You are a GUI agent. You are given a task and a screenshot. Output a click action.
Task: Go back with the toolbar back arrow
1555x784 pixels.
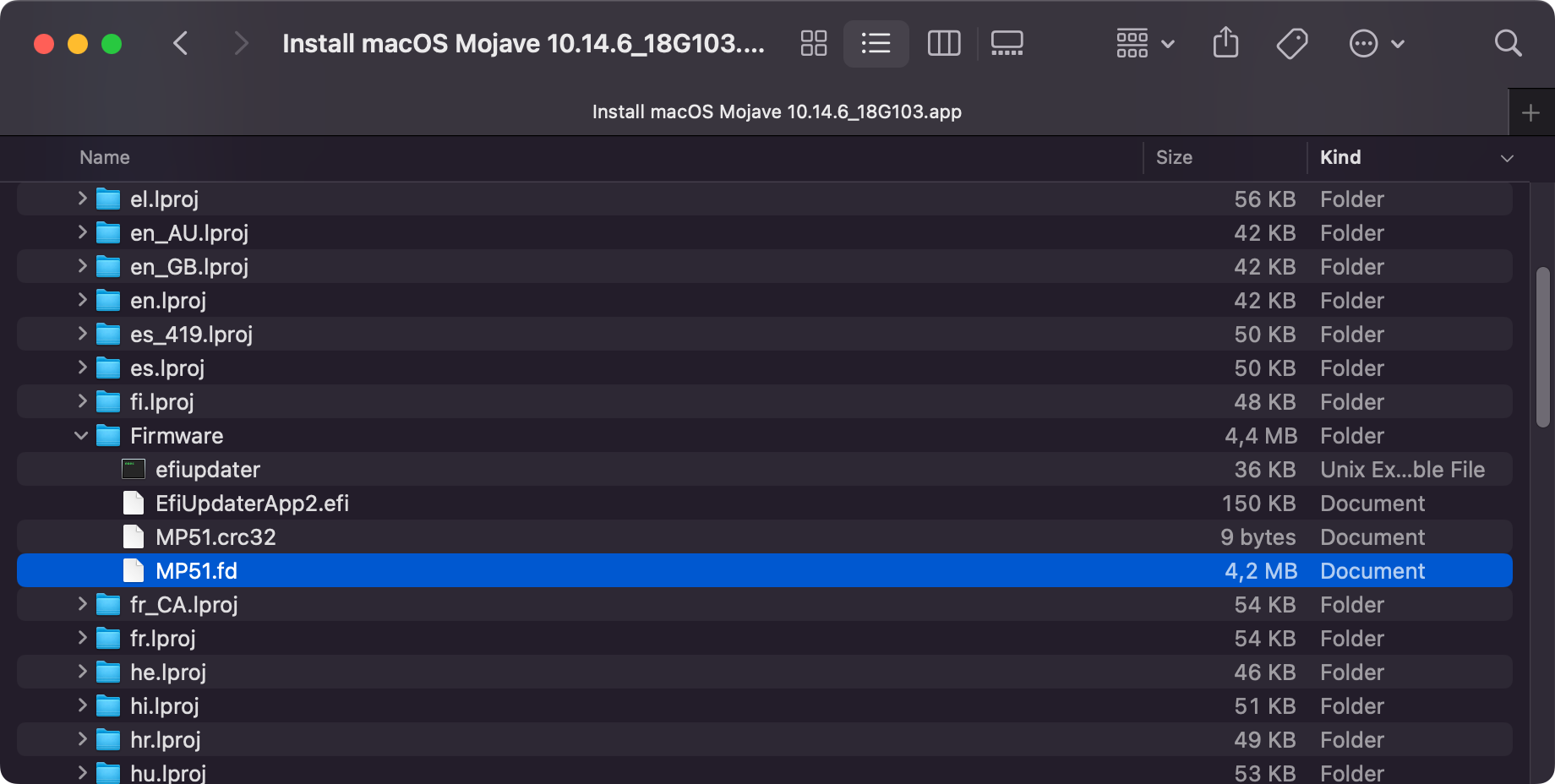click(180, 43)
